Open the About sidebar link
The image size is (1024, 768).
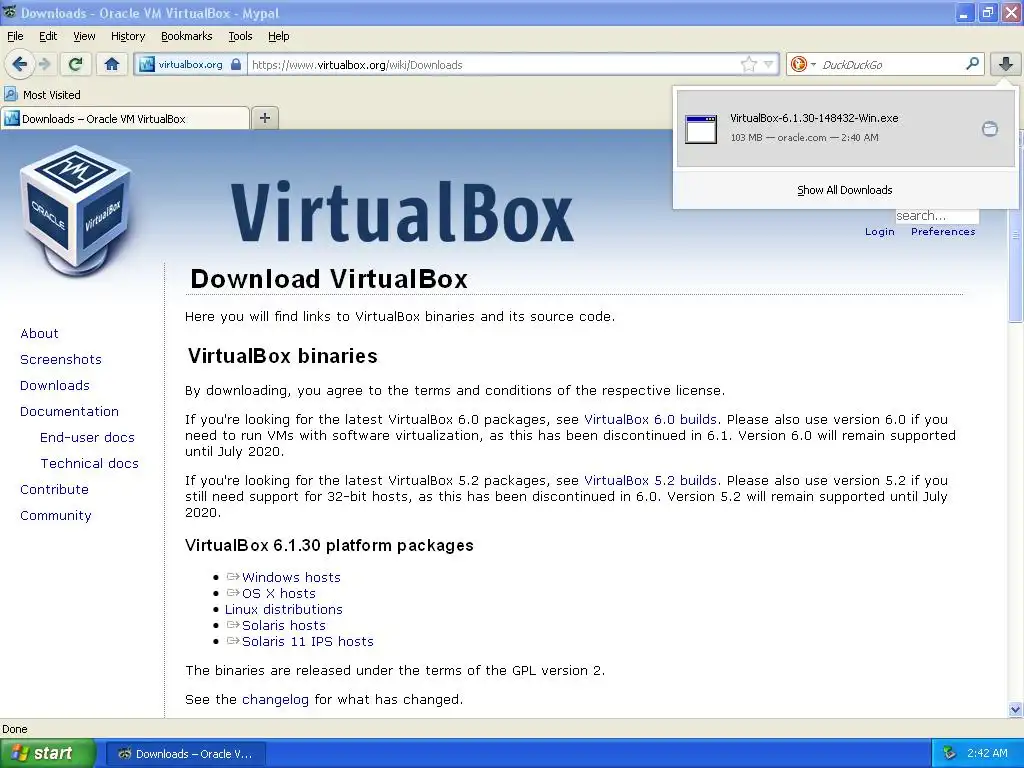pyautogui.click(x=39, y=333)
